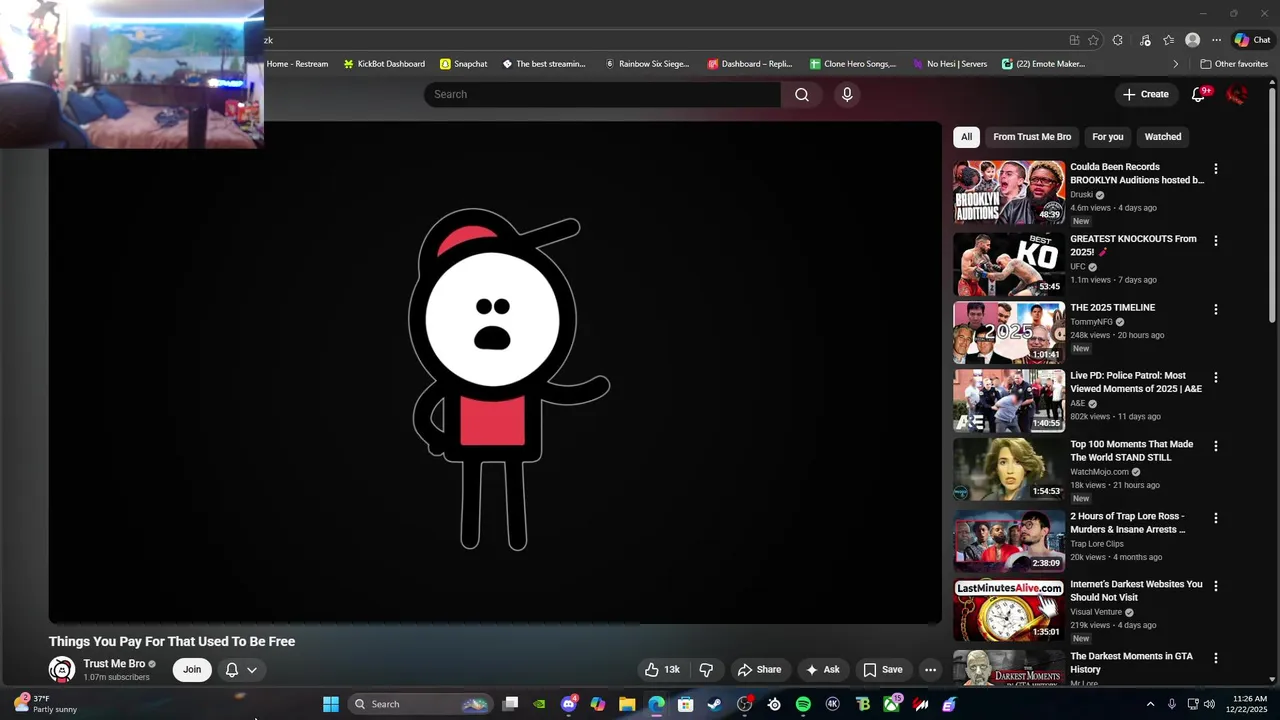
Task: Expand the subscription notification chevron
Action: [252, 670]
